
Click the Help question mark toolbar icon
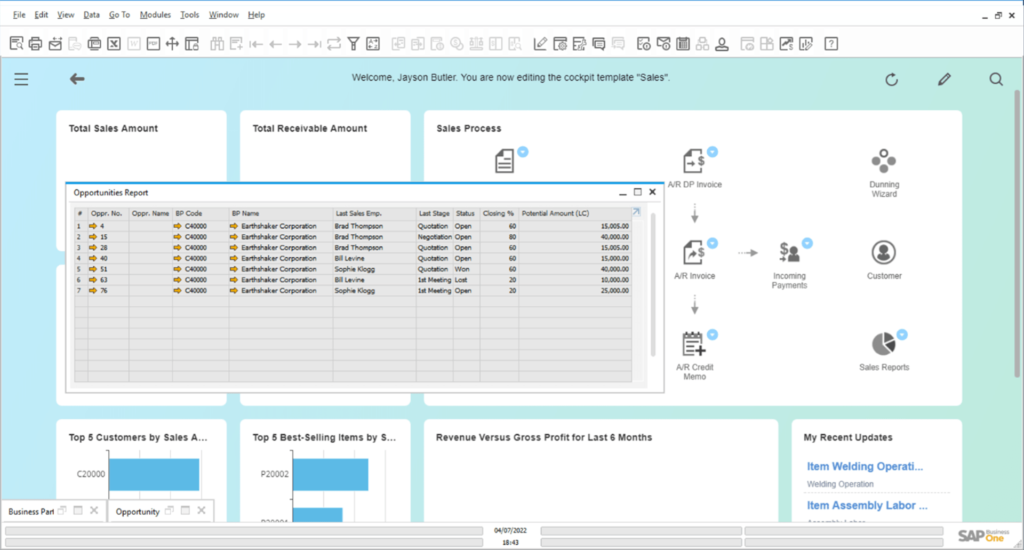tap(830, 44)
